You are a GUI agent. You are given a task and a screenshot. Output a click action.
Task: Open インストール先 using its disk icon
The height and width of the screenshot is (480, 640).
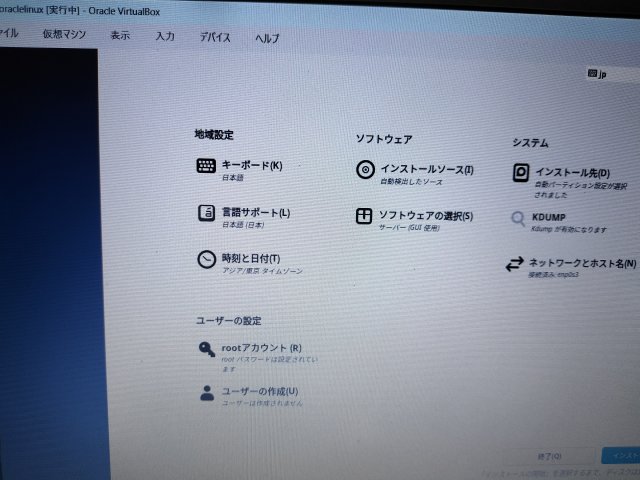pos(520,173)
